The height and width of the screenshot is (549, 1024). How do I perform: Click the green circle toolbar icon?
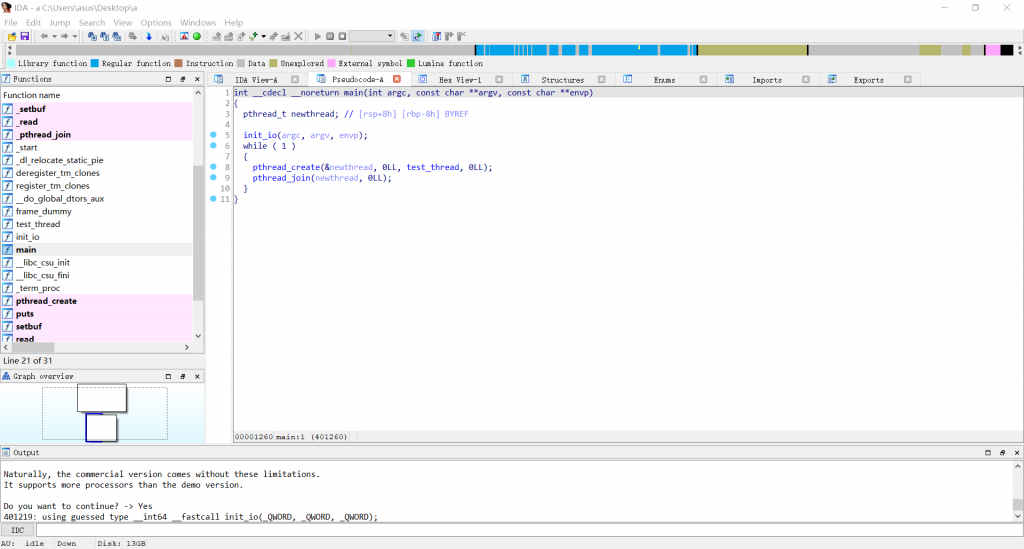click(197, 37)
